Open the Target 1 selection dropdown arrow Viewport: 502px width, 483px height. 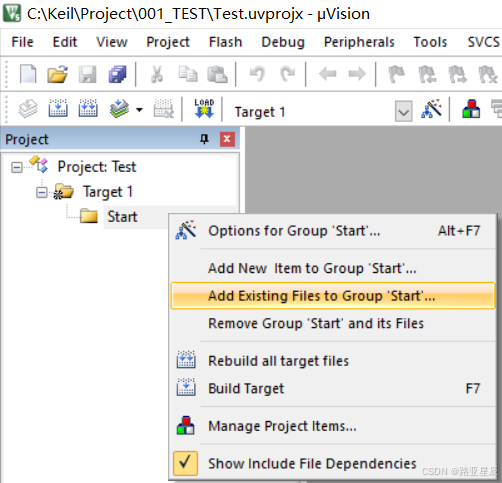(x=404, y=112)
